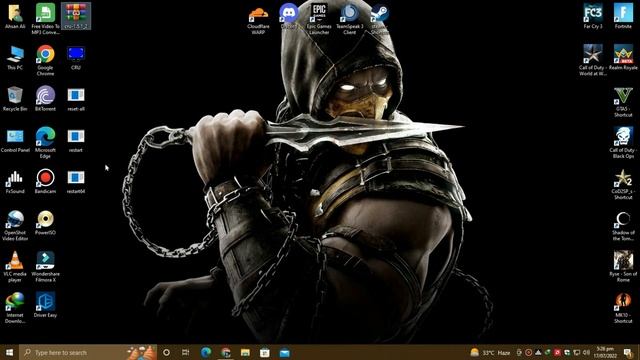
Task: Open Bandicam recorder shortcut
Action: point(45,182)
